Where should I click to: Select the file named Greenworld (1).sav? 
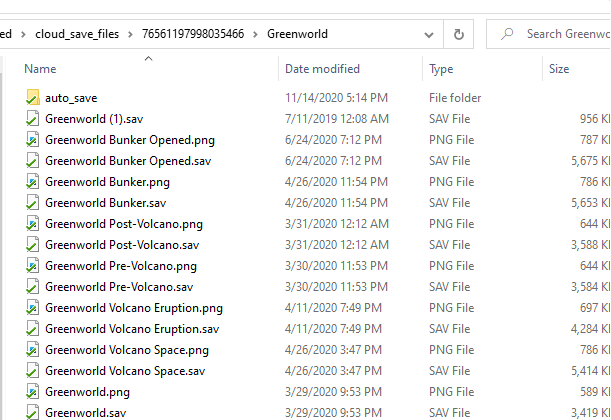[x=94, y=119]
